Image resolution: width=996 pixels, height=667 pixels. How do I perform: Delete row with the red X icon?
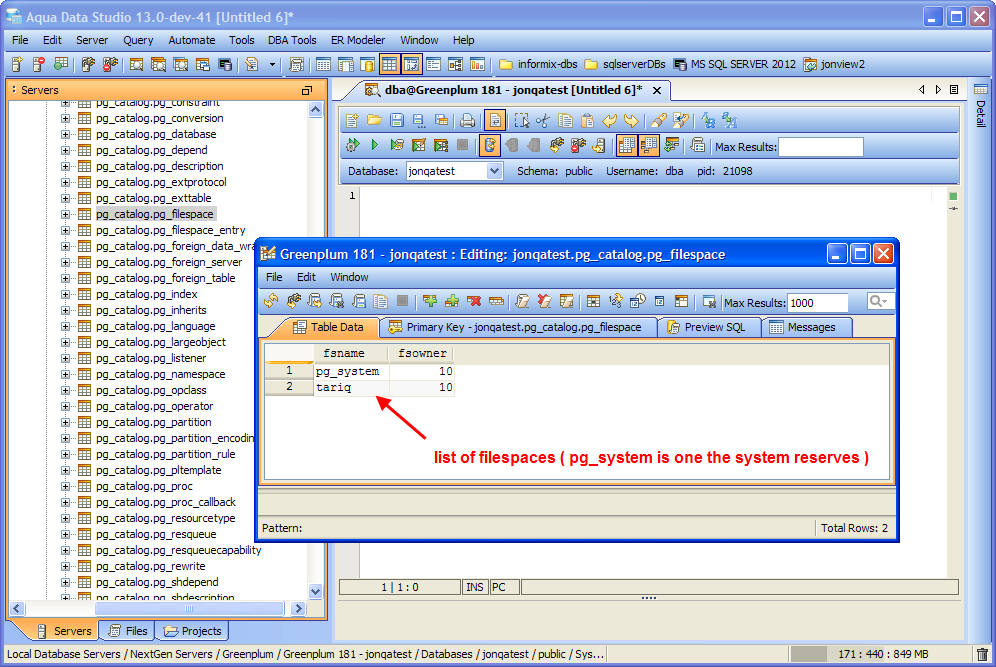pos(474,301)
